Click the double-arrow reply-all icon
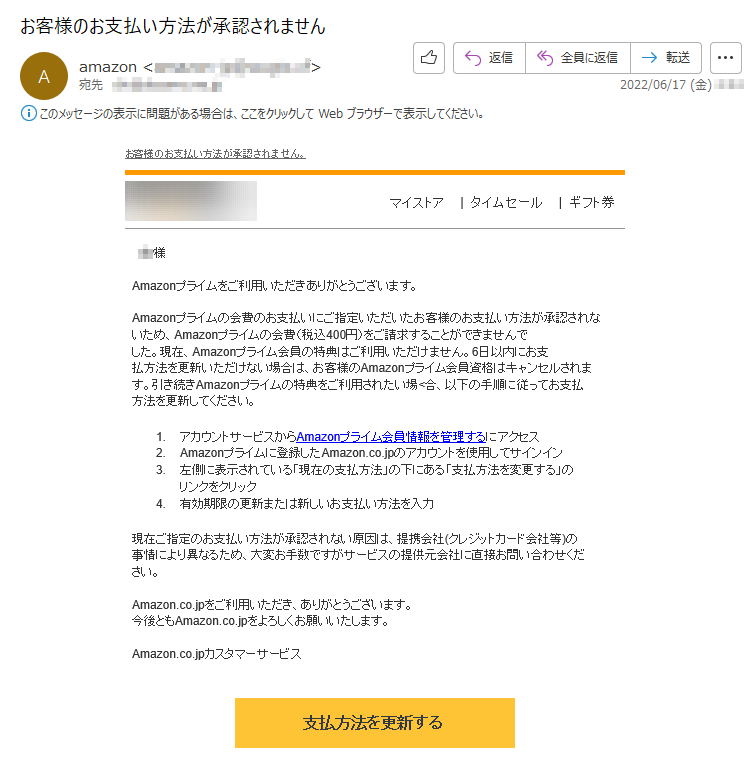Screen dimensions: 756x773 tap(545, 58)
